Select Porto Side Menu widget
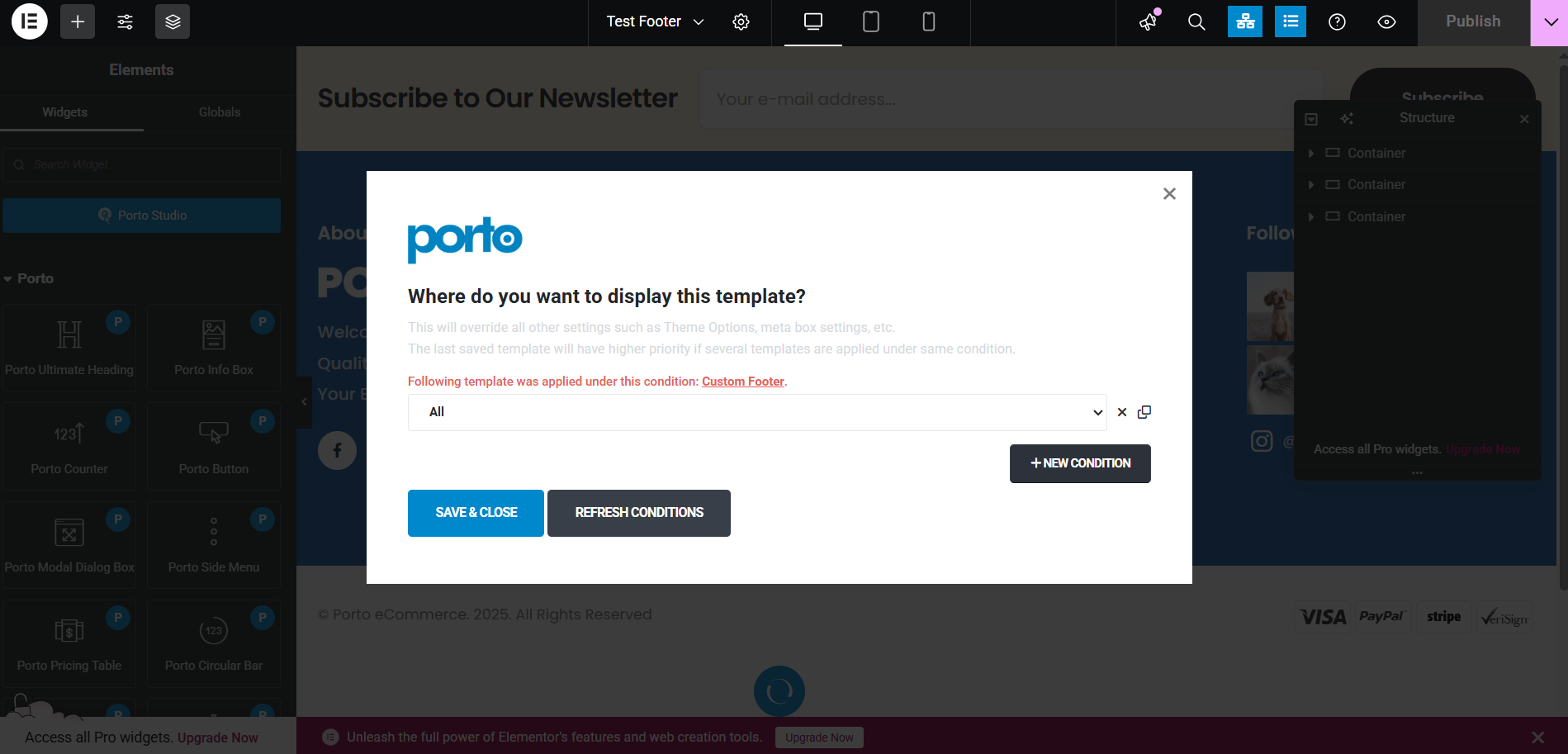The width and height of the screenshot is (1568, 754). coord(214,544)
